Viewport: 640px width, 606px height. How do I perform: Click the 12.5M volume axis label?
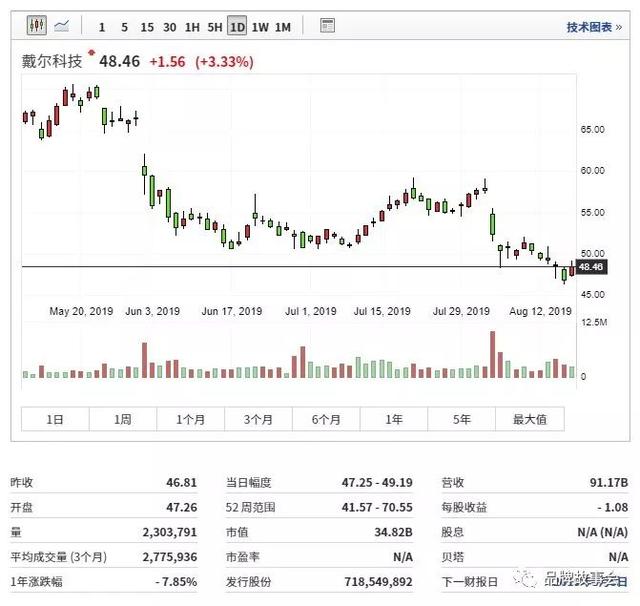tap(594, 322)
